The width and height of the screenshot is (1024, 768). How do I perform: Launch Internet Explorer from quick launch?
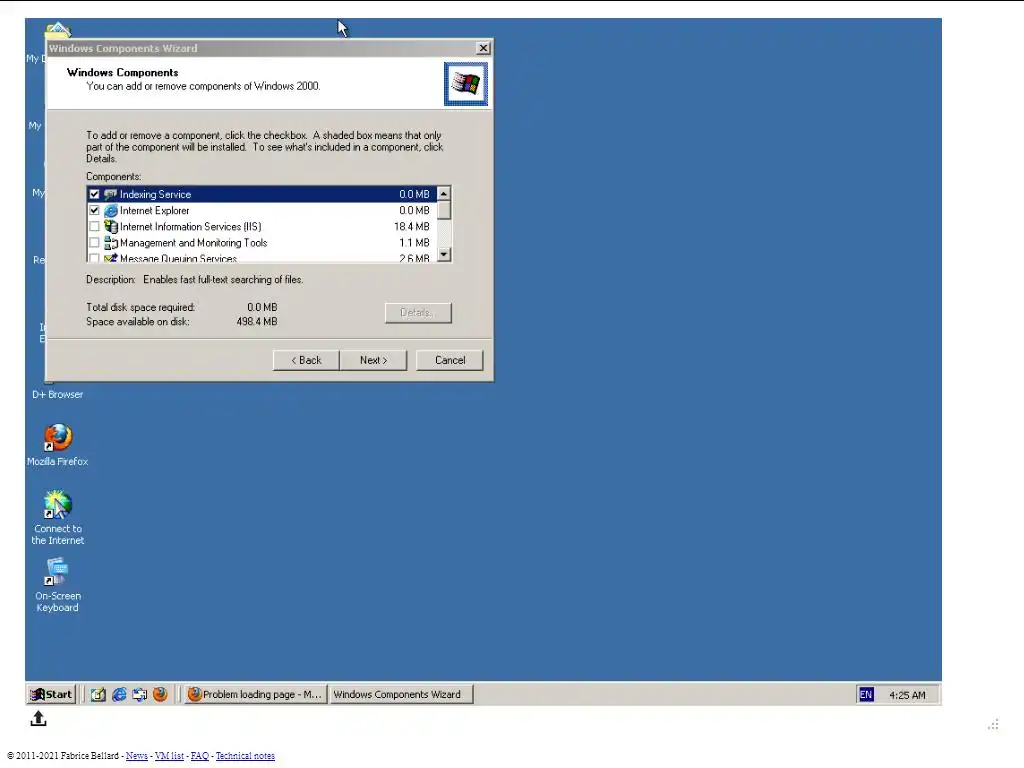(x=119, y=694)
